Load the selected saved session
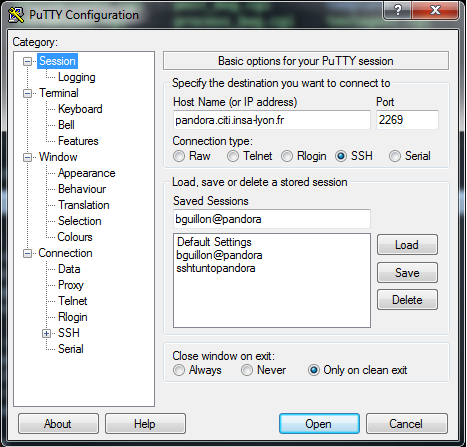 [407, 245]
